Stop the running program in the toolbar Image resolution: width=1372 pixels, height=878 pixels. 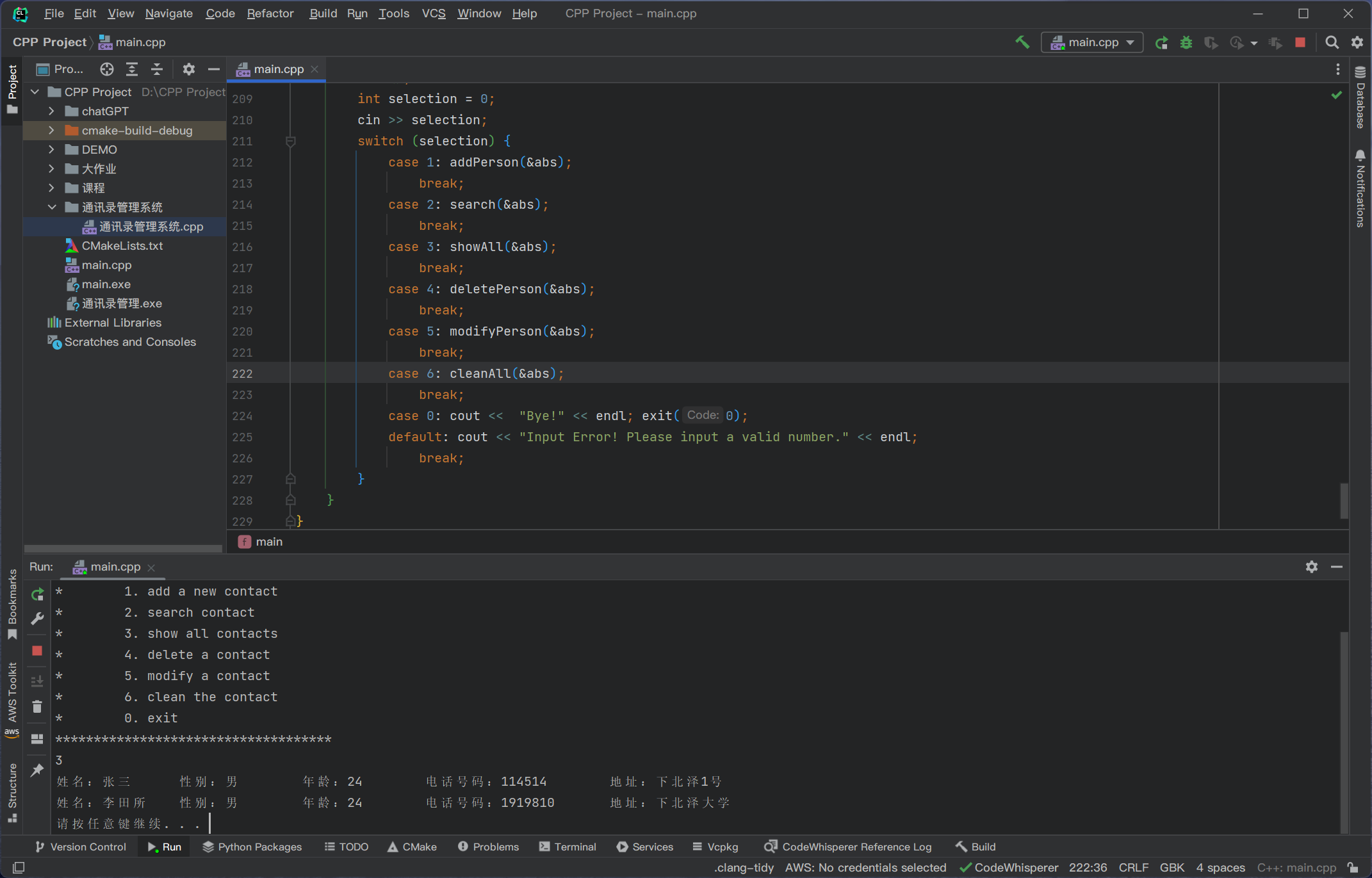click(x=1300, y=42)
